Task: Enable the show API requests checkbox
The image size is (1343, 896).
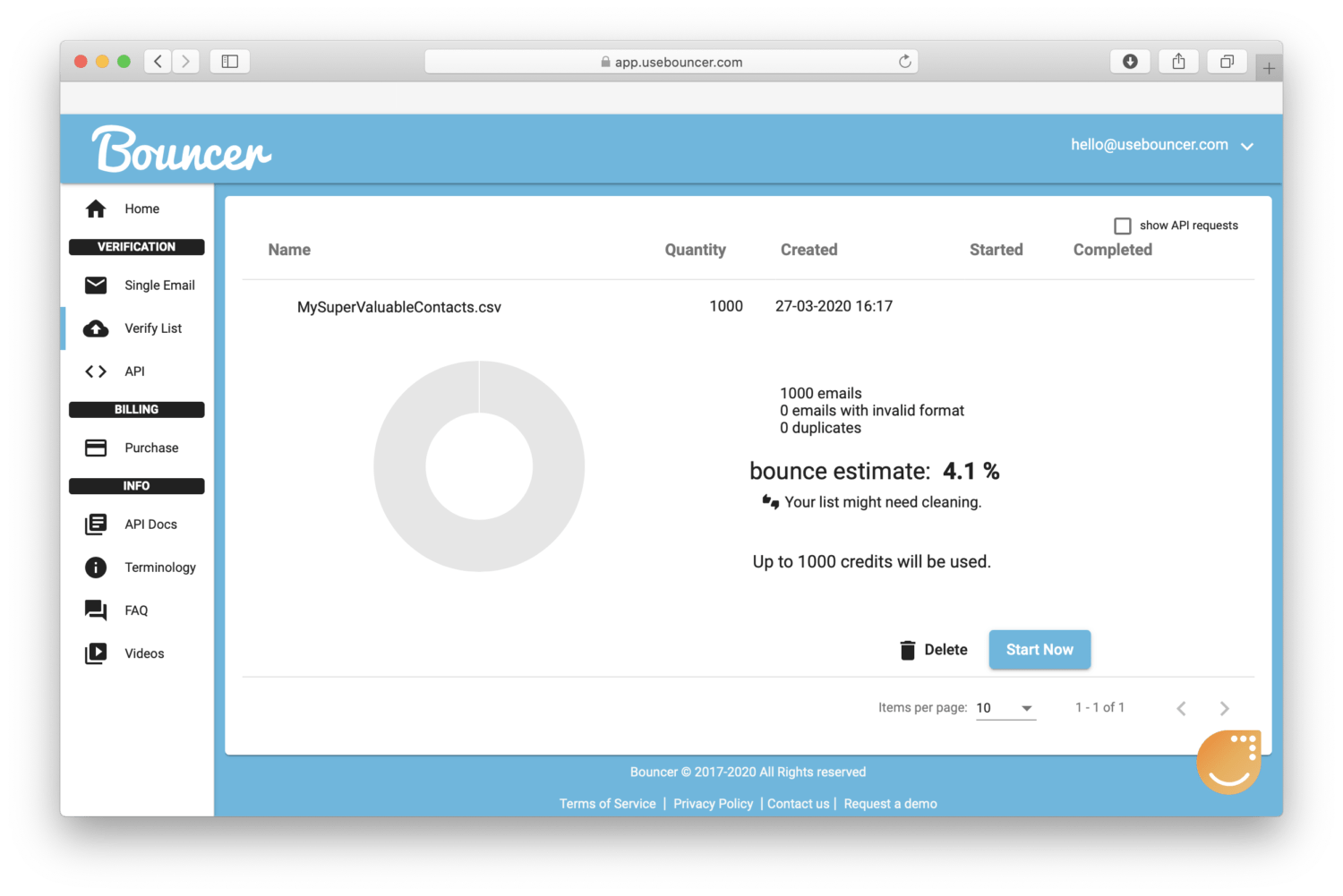Action: [x=1123, y=226]
